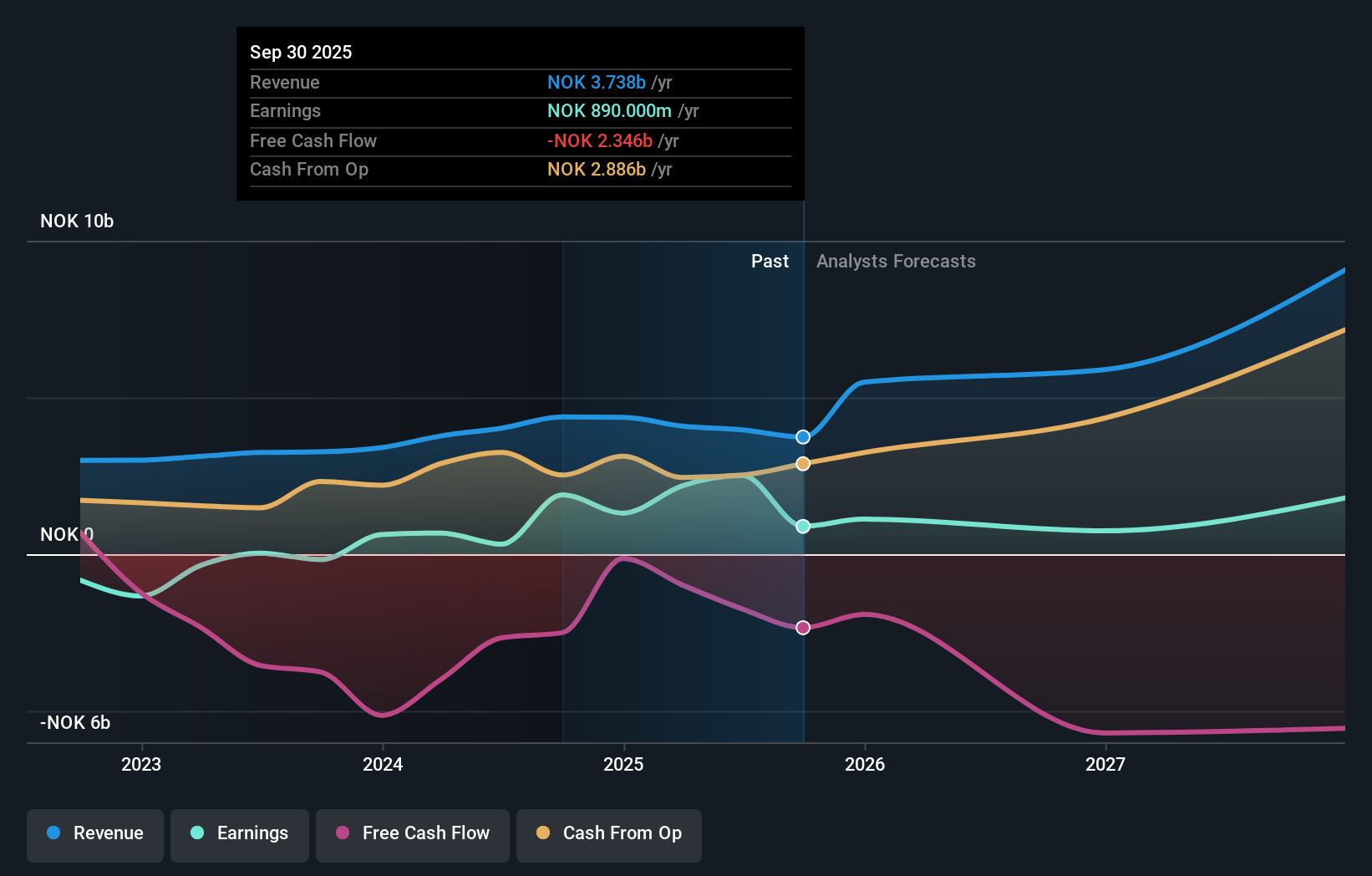
Task: Switch to the Past chart section
Action: 770,261
